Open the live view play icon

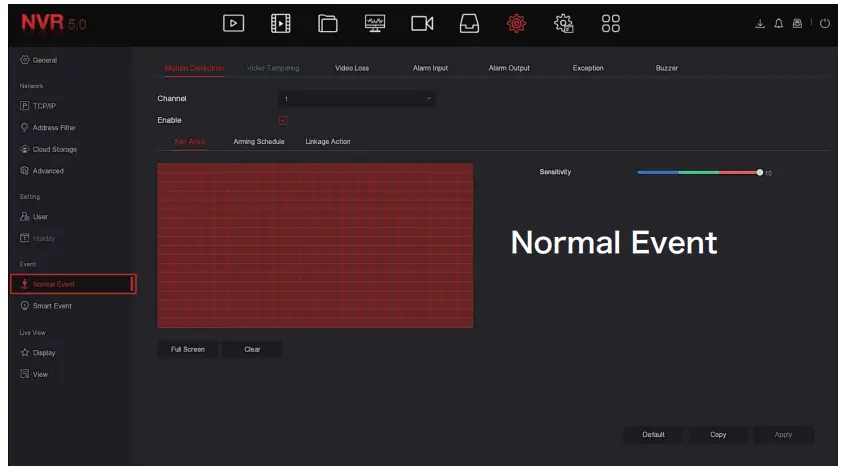tap(234, 23)
